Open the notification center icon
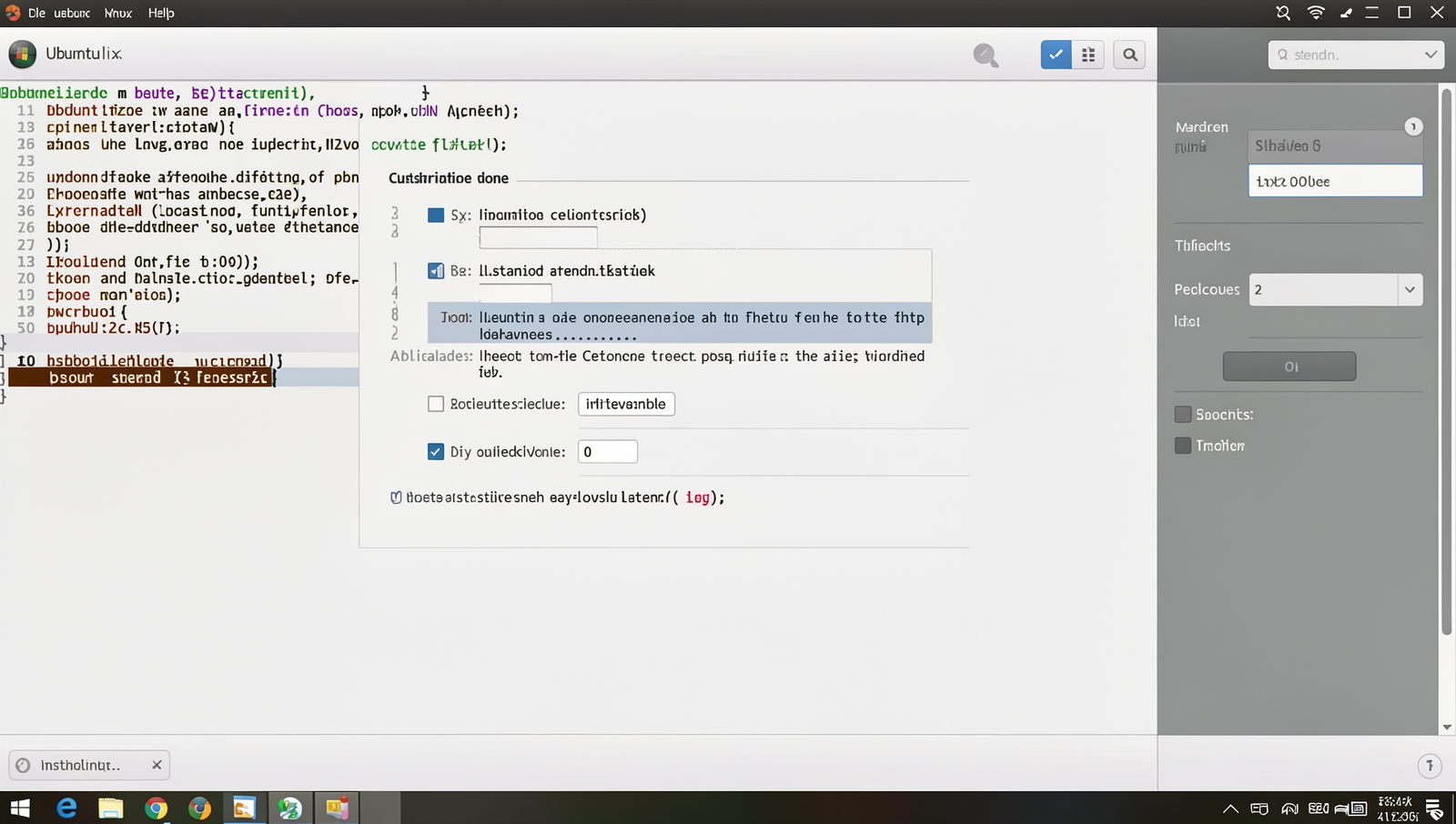 pyautogui.click(x=1435, y=809)
